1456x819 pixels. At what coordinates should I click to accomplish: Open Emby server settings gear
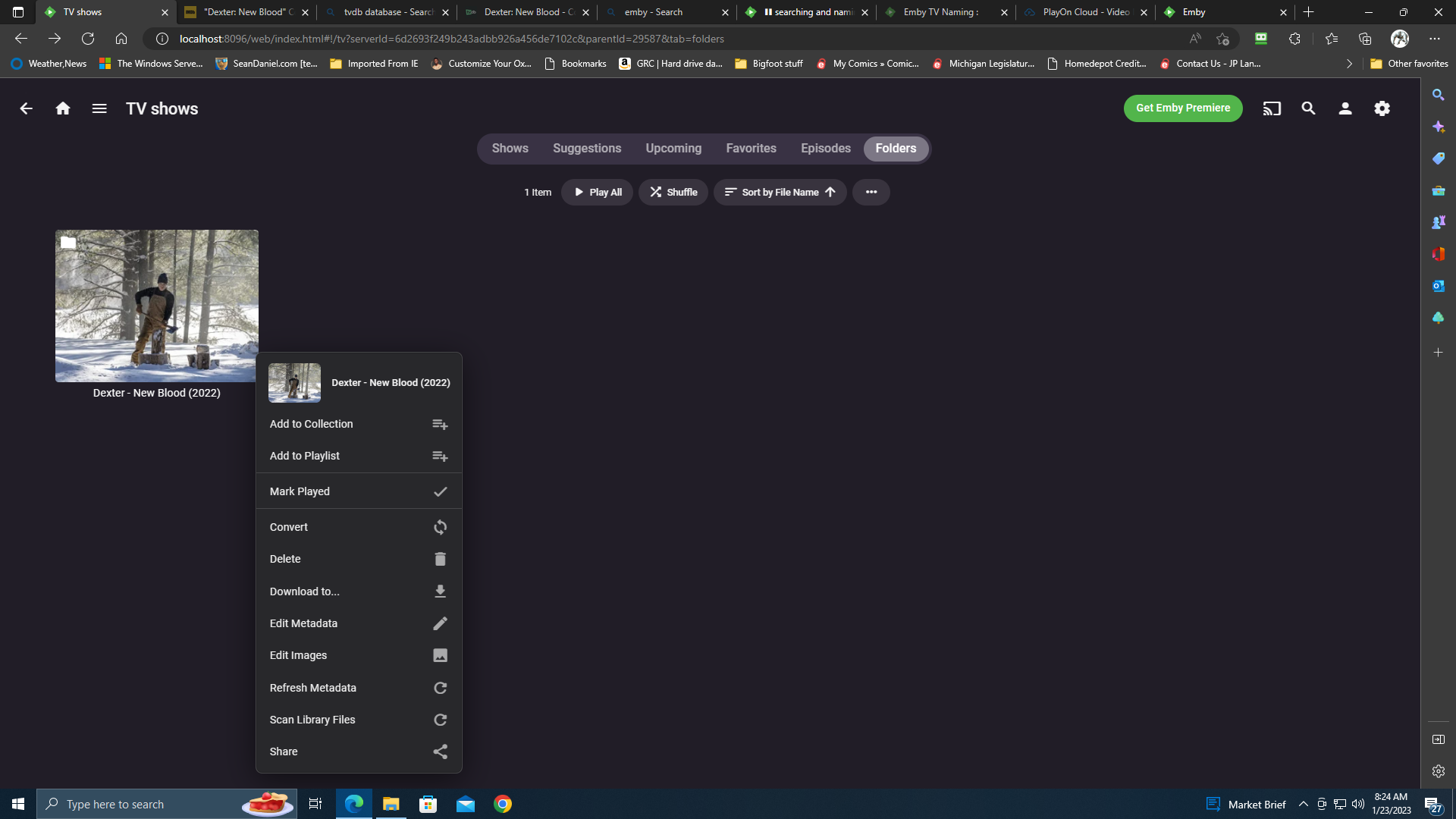point(1382,108)
